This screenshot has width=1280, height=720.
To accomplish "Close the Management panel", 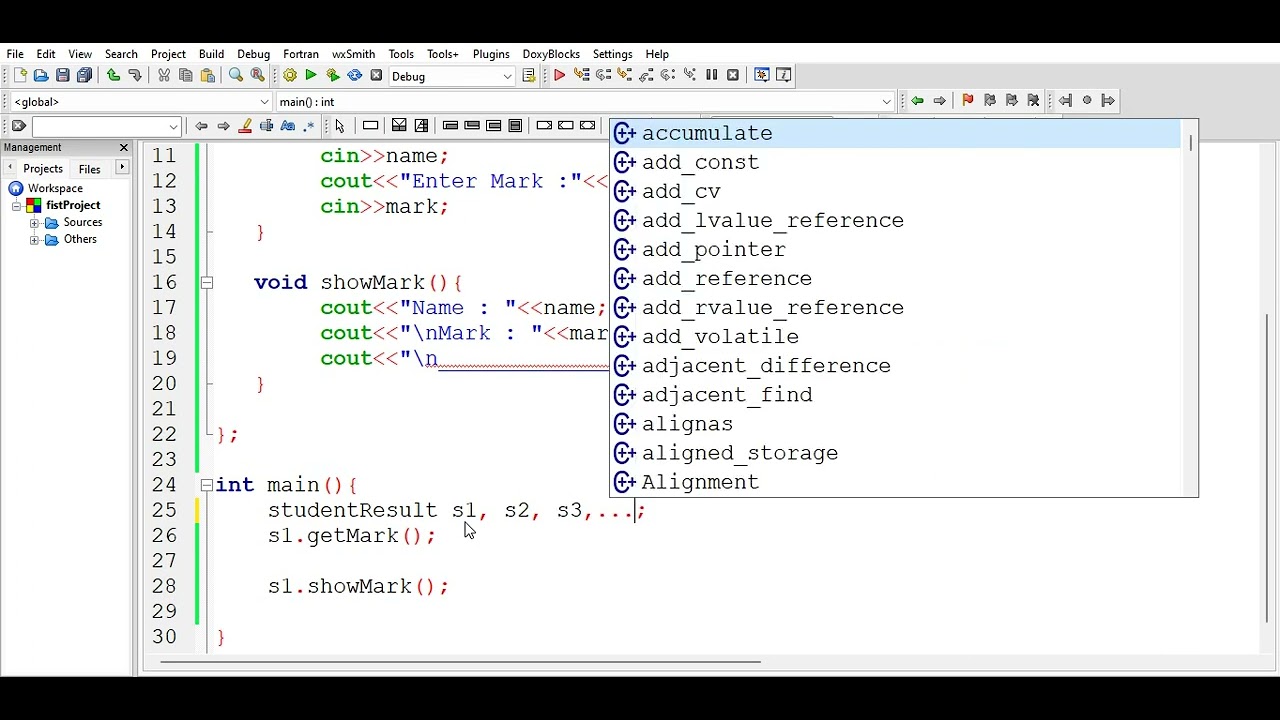I will (x=124, y=148).
